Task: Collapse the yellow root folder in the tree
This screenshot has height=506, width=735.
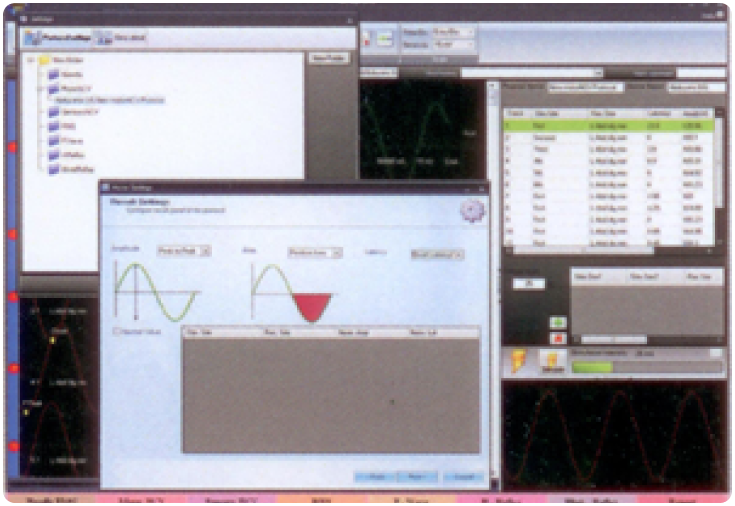Action: [x=31, y=60]
